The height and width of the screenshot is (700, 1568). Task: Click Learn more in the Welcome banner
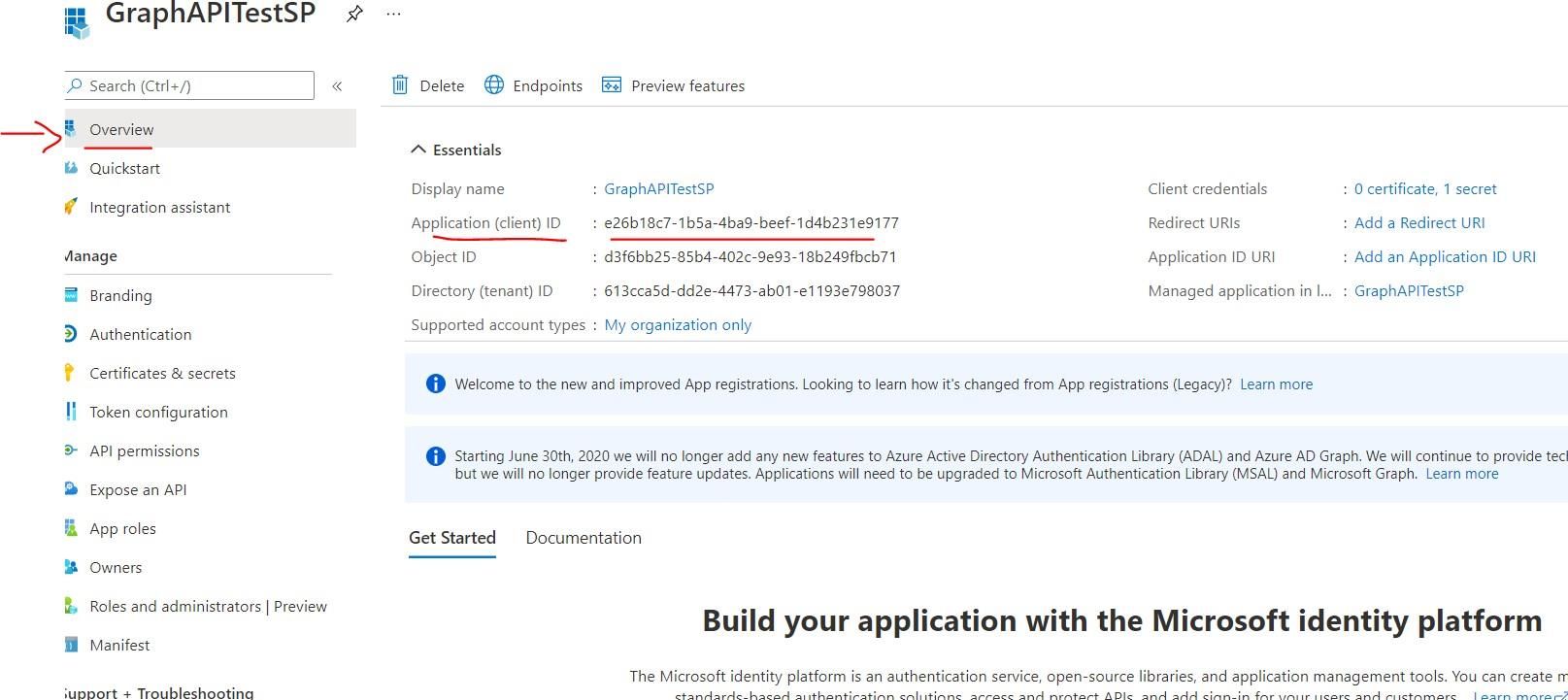point(1276,384)
